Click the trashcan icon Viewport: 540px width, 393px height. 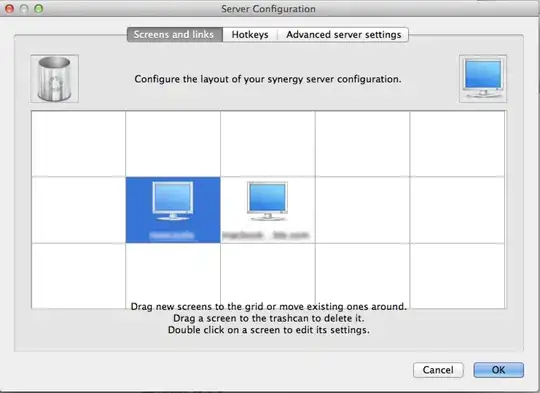[x=54, y=79]
